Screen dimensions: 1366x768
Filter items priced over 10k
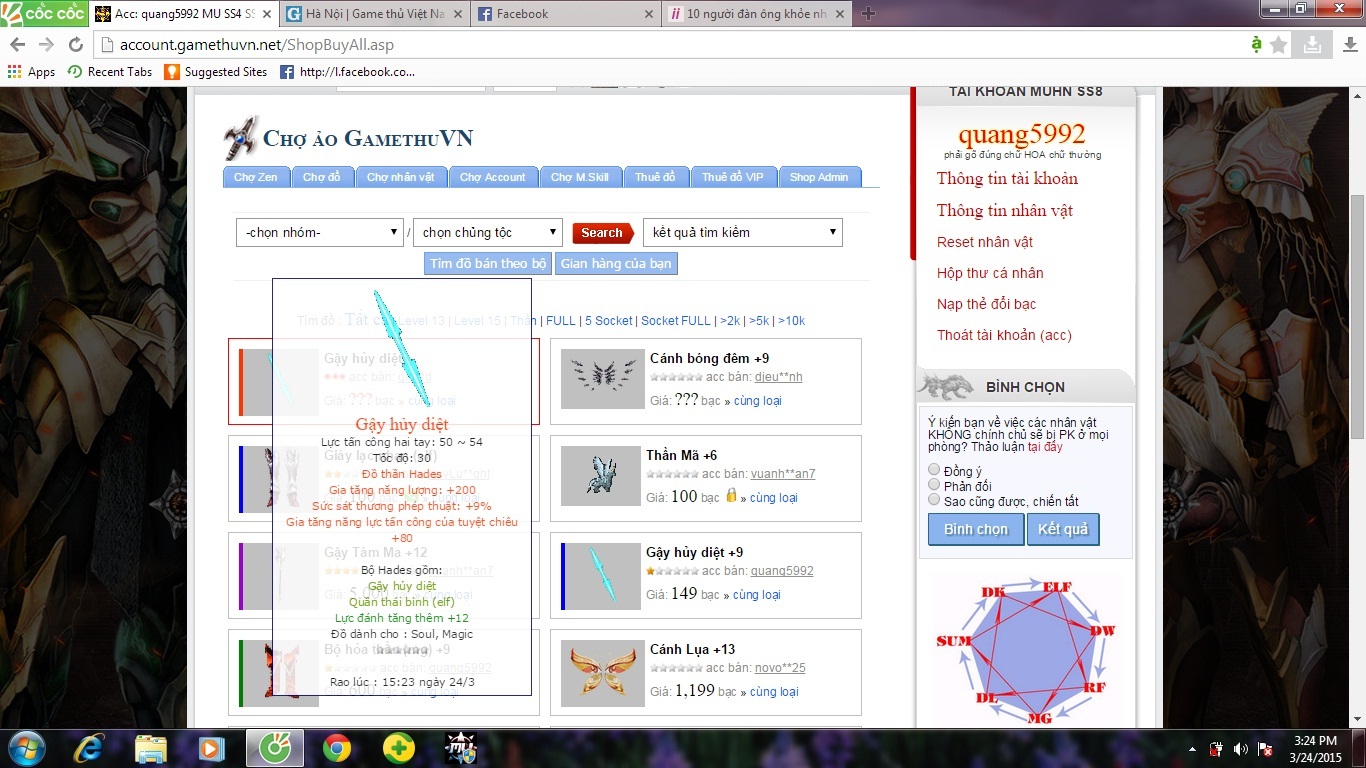[791, 321]
